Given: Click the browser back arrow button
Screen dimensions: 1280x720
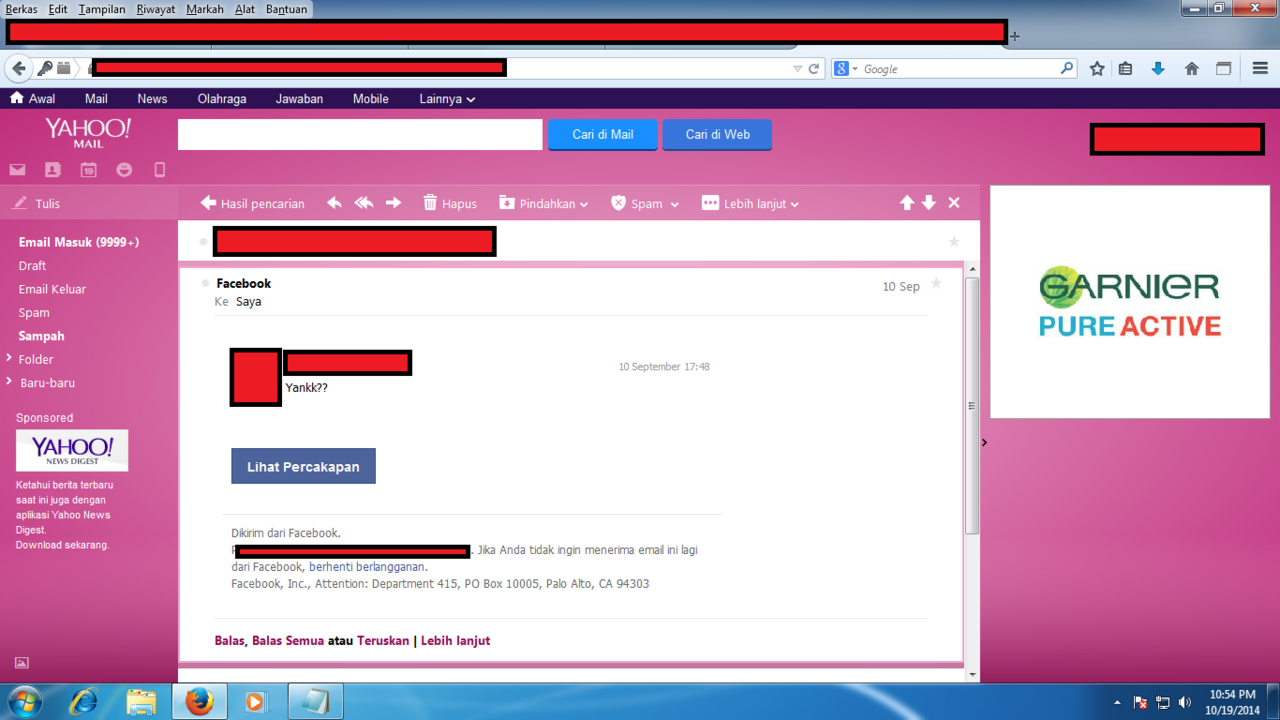Looking at the screenshot, I should (19, 69).
